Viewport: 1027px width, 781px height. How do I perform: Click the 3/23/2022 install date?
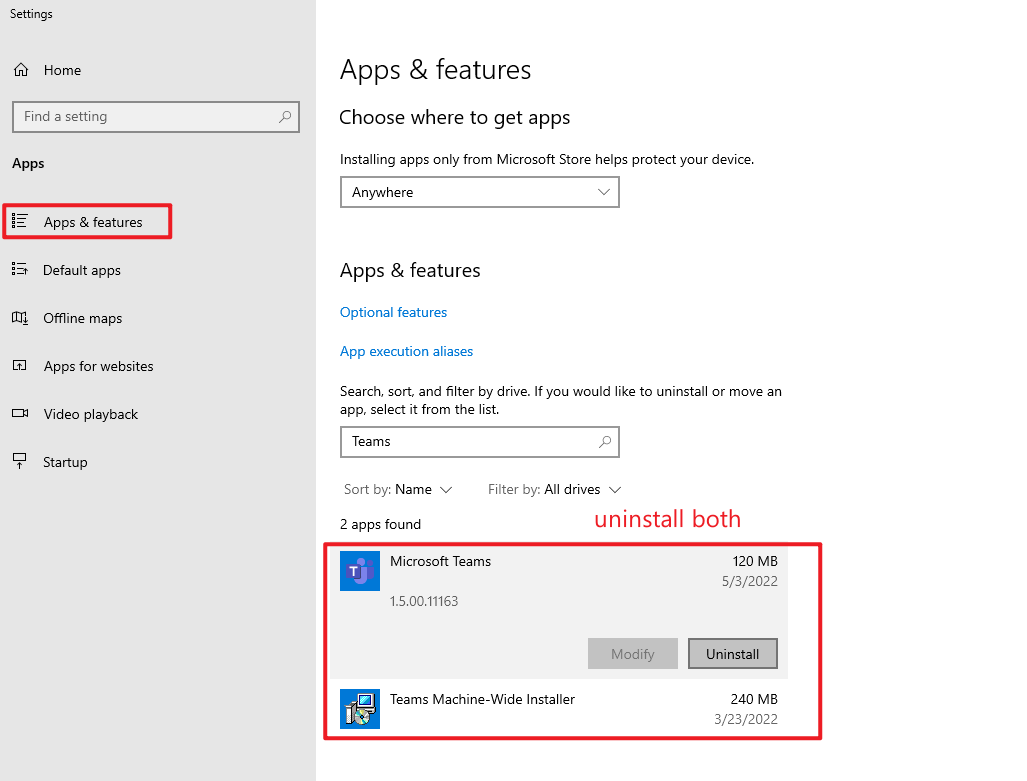[x=745, y=719]
